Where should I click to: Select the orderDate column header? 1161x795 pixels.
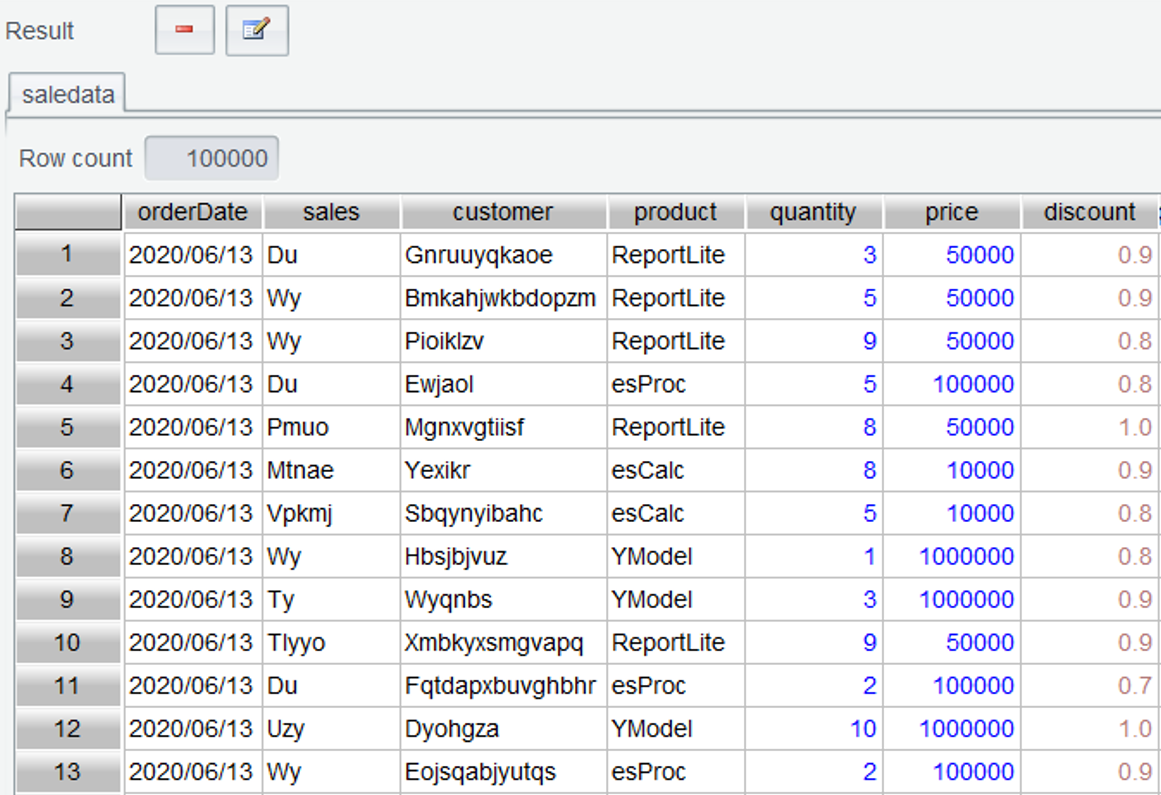193,212
